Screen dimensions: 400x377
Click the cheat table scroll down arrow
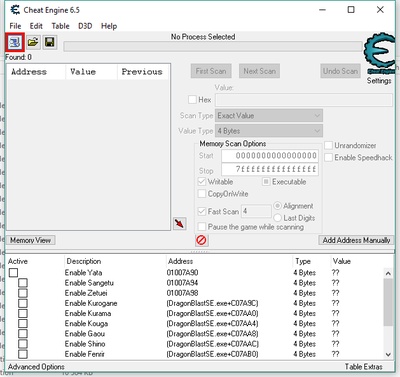[x=388, y=354]
